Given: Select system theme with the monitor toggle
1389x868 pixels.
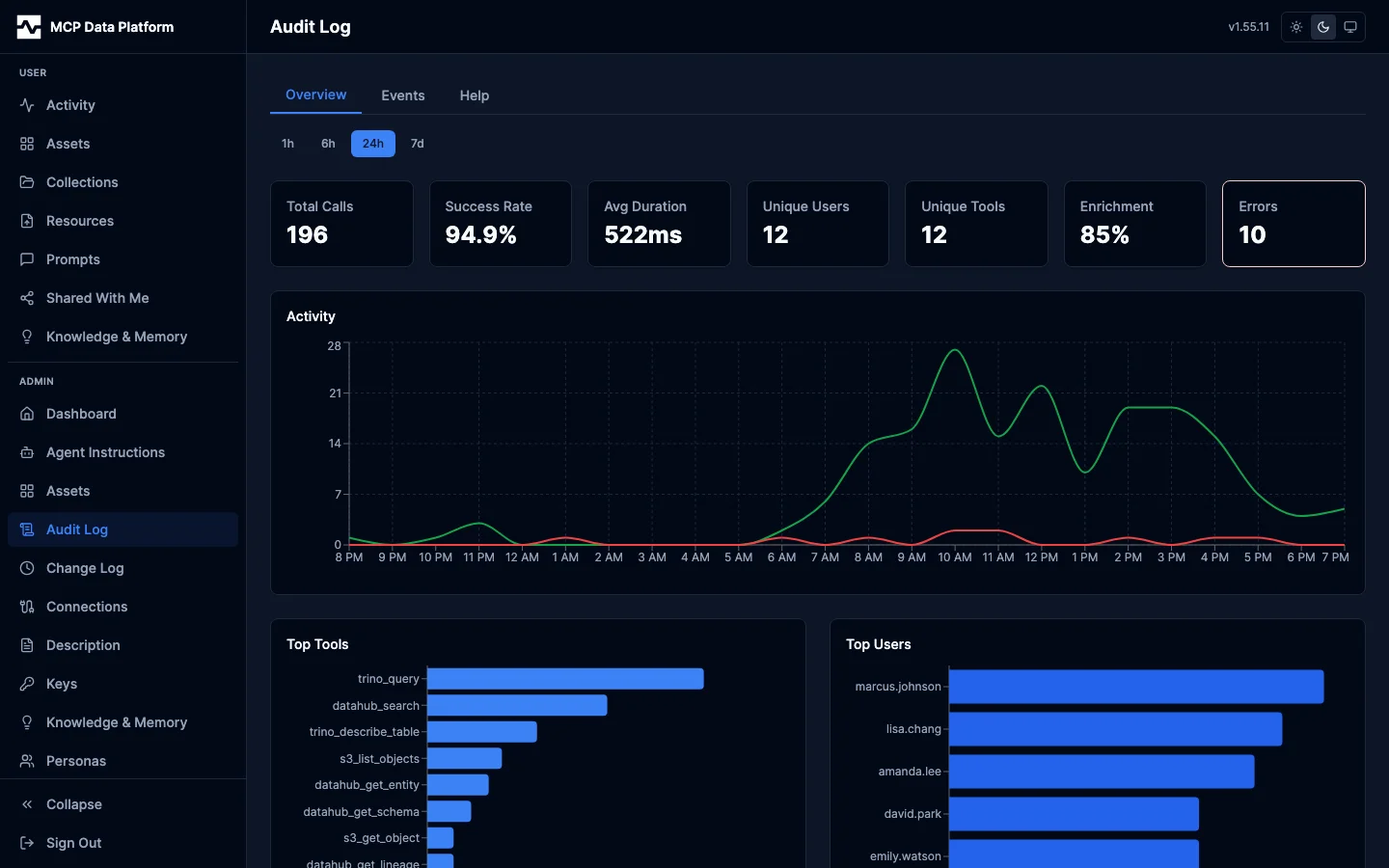Looking at the screenshot, I should (1350, 27).
